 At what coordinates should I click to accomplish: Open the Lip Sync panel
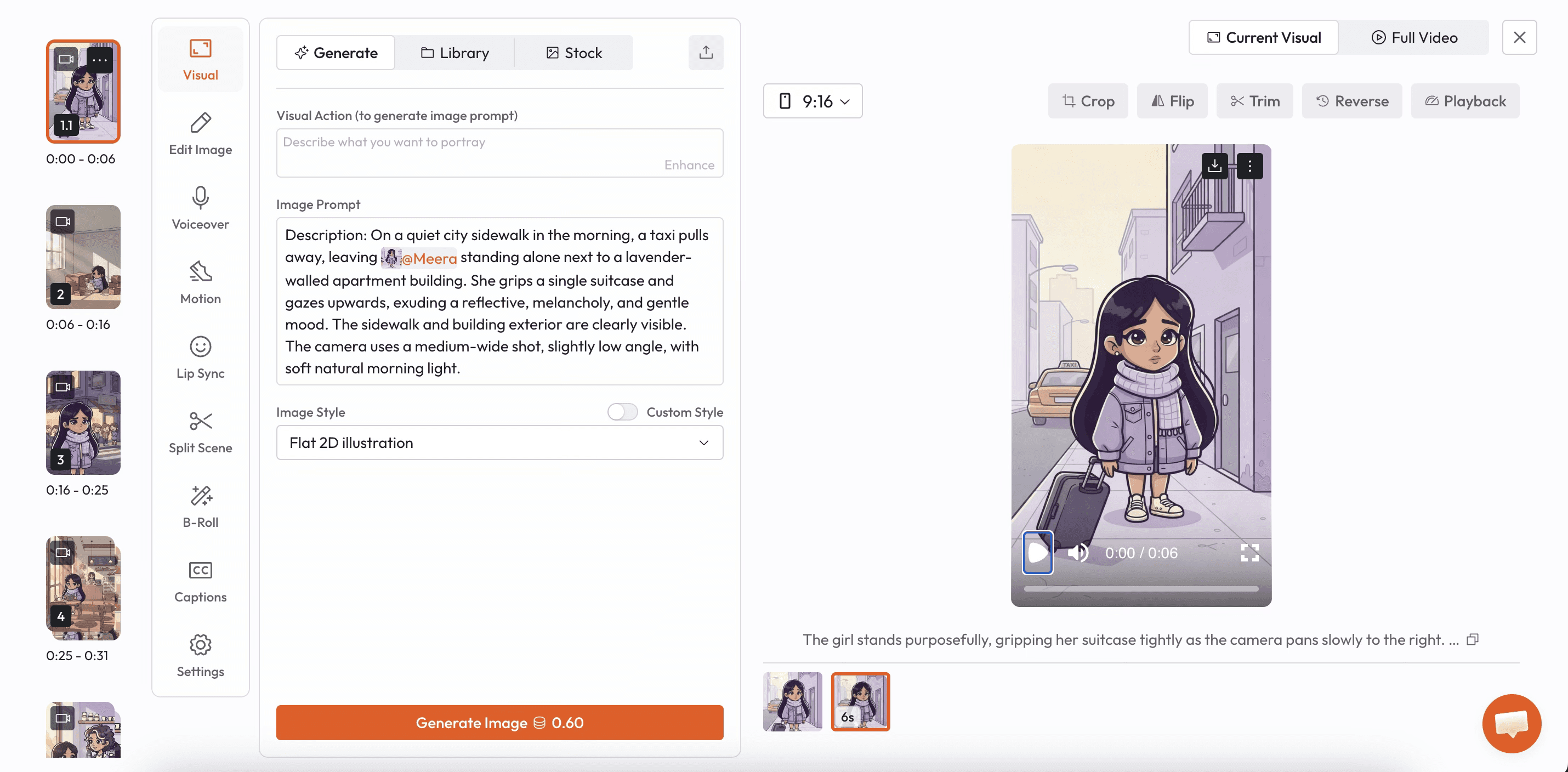200,358
